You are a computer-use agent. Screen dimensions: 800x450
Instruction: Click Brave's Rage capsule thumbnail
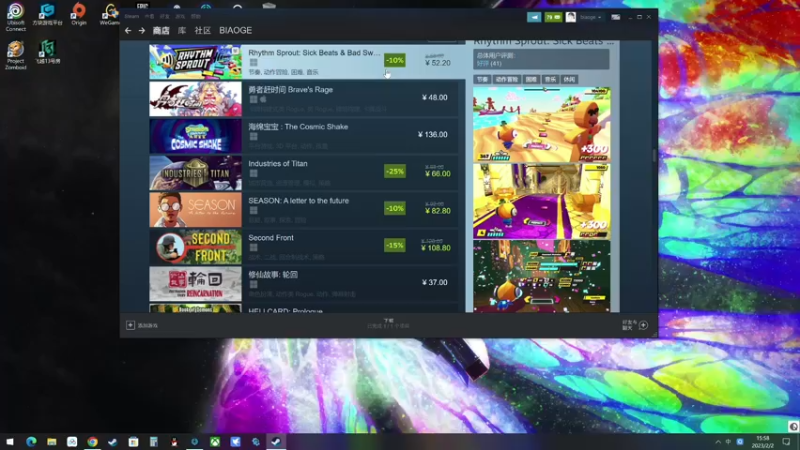[x=195, y=98]
